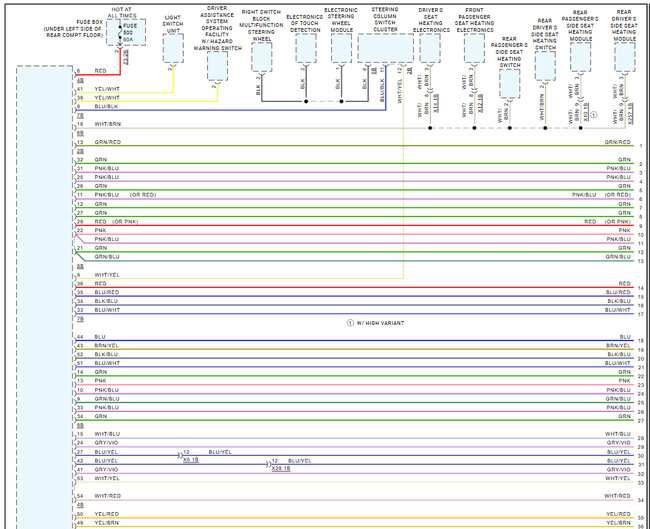Click Rear Passenger's Side Seat Heating Module label
This screenshot has height=529, width=650.
tap(580, 26)
